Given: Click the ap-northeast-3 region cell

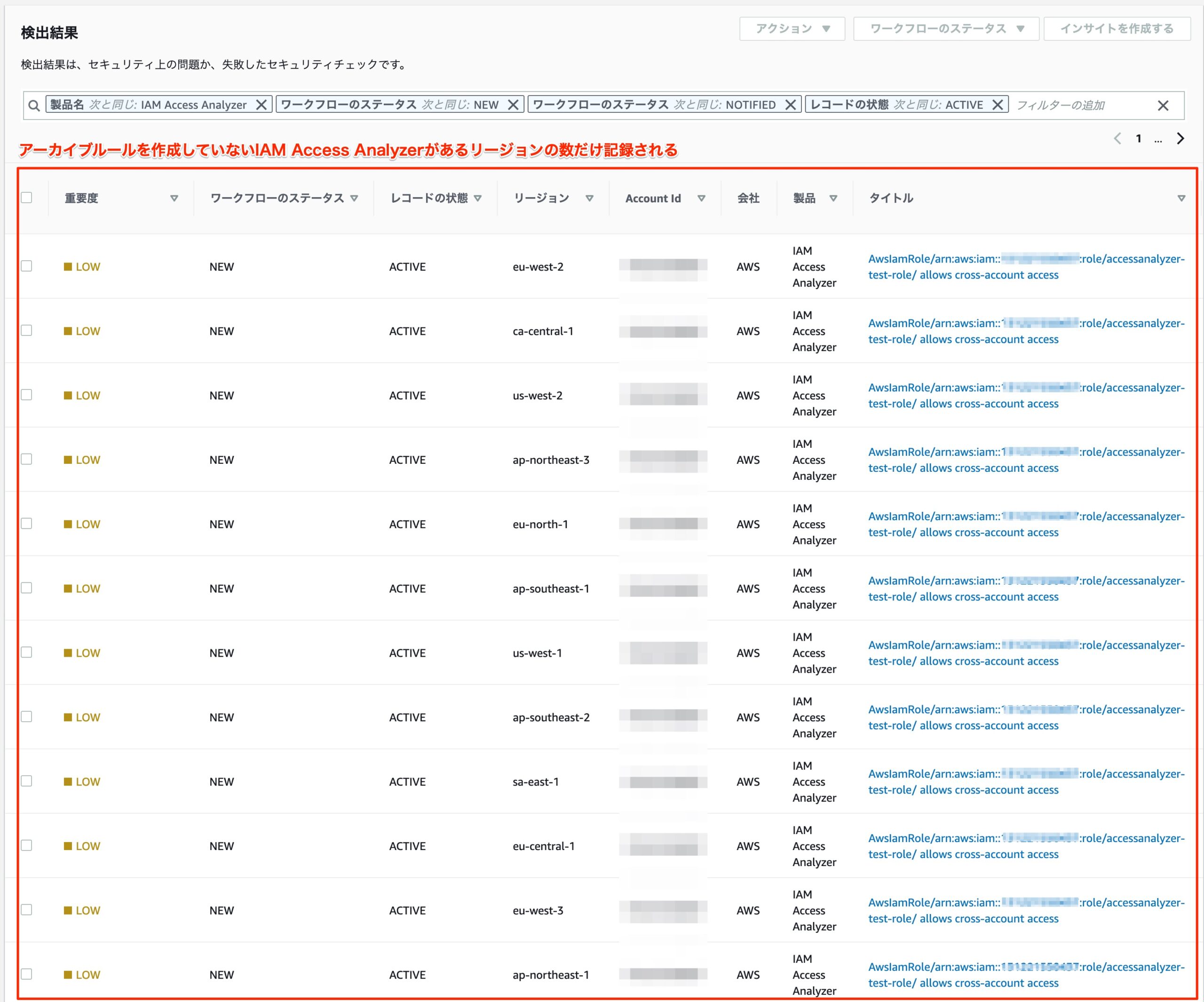Looking at the screenshot, I should pyautogui.click(x=551, y=460).
